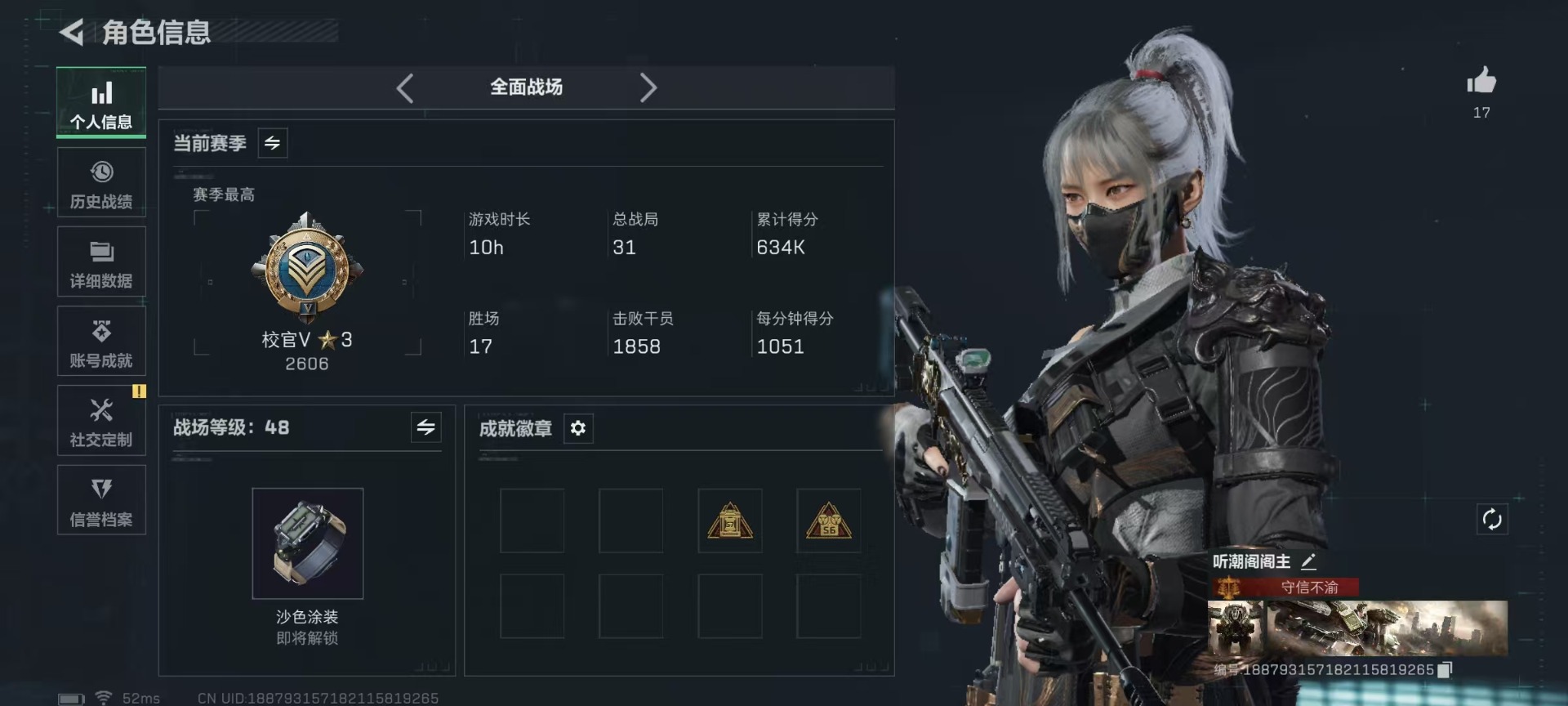The image size is (1568, 706).
Task: Click the 守信不渝 red title bar
Action: [1284, 588]
